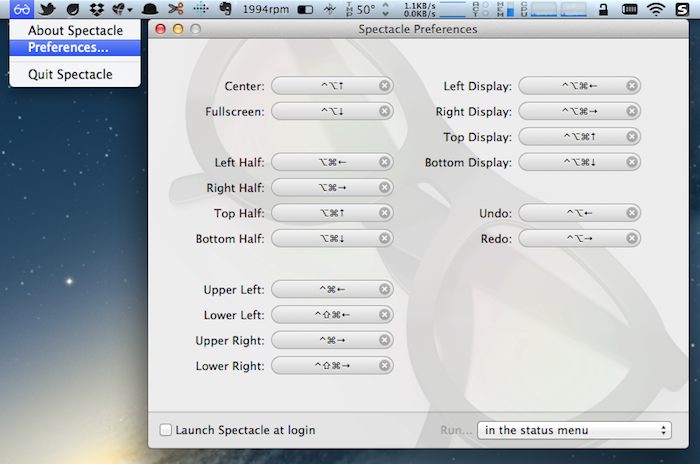Edit the Left Half shortcut field
The height and width of the screenshot is (464, 700).
point(332,162)
